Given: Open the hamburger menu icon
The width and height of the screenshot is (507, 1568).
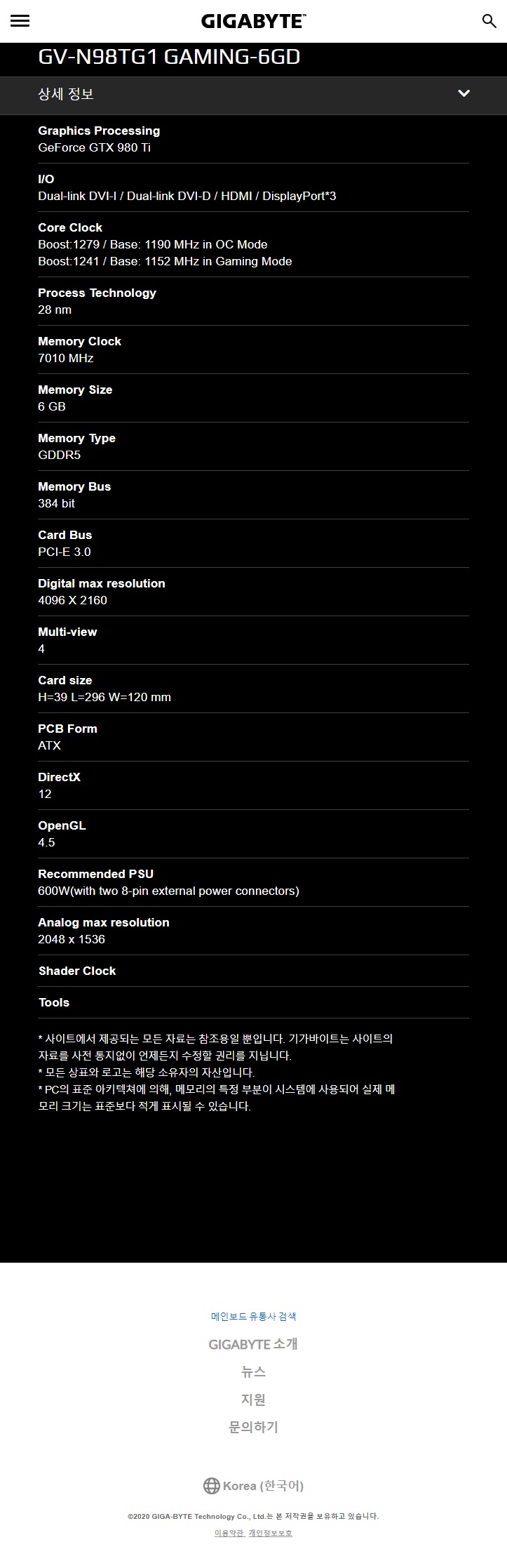Looking at the screenshot, I should coord(20,21).
